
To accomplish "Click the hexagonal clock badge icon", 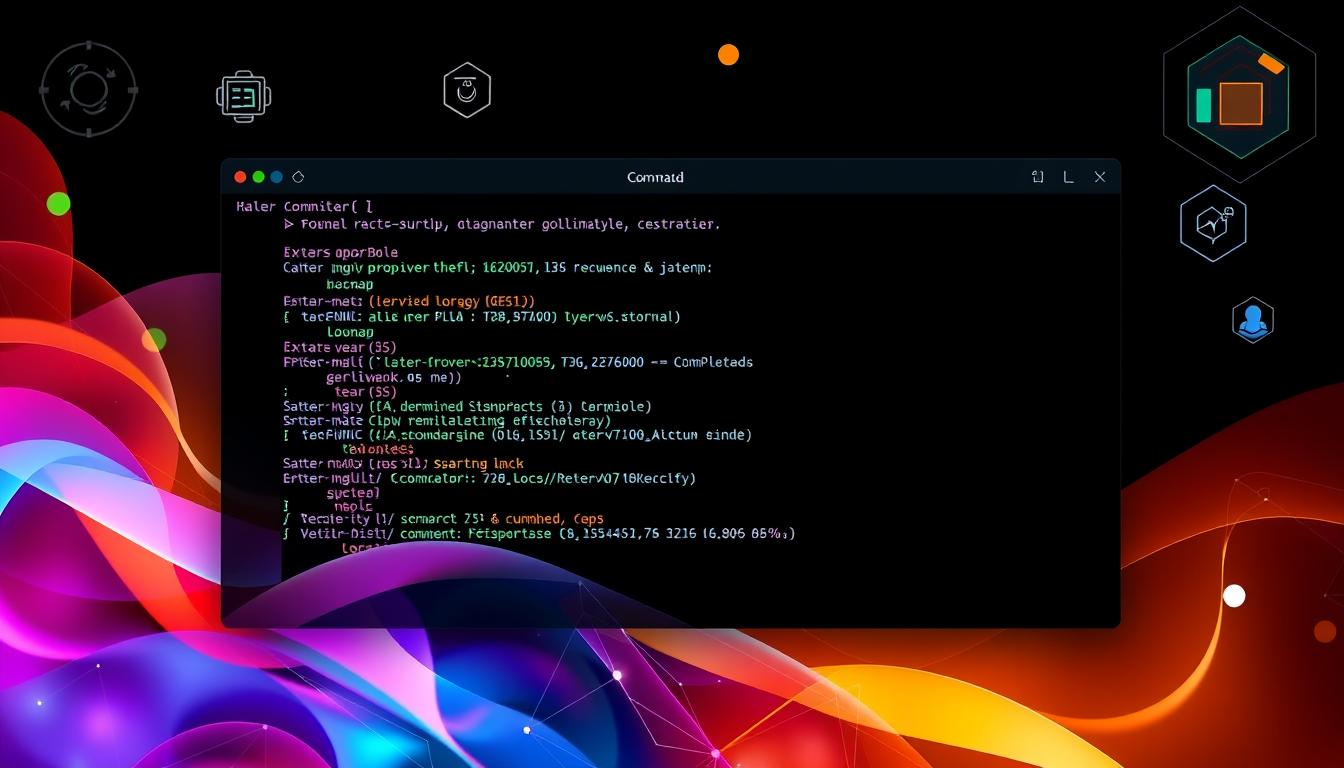I will pyautogui.click(x=466, y=89).
